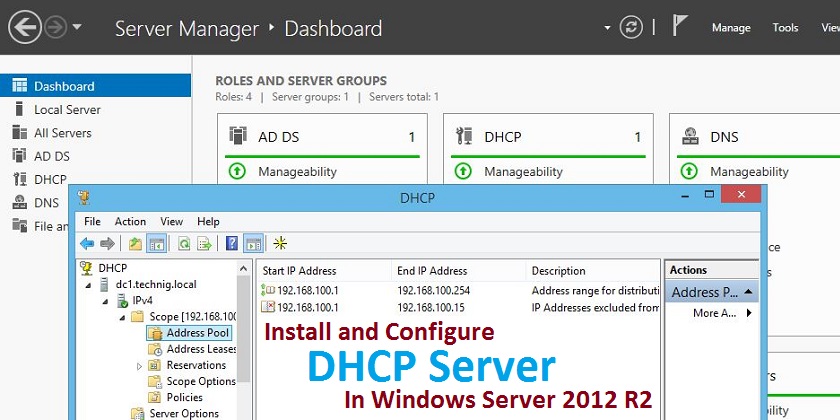Viewport: 840px width, 420px height.
Task: Click the Export List toolbar icon
Action: pos(205,244)
